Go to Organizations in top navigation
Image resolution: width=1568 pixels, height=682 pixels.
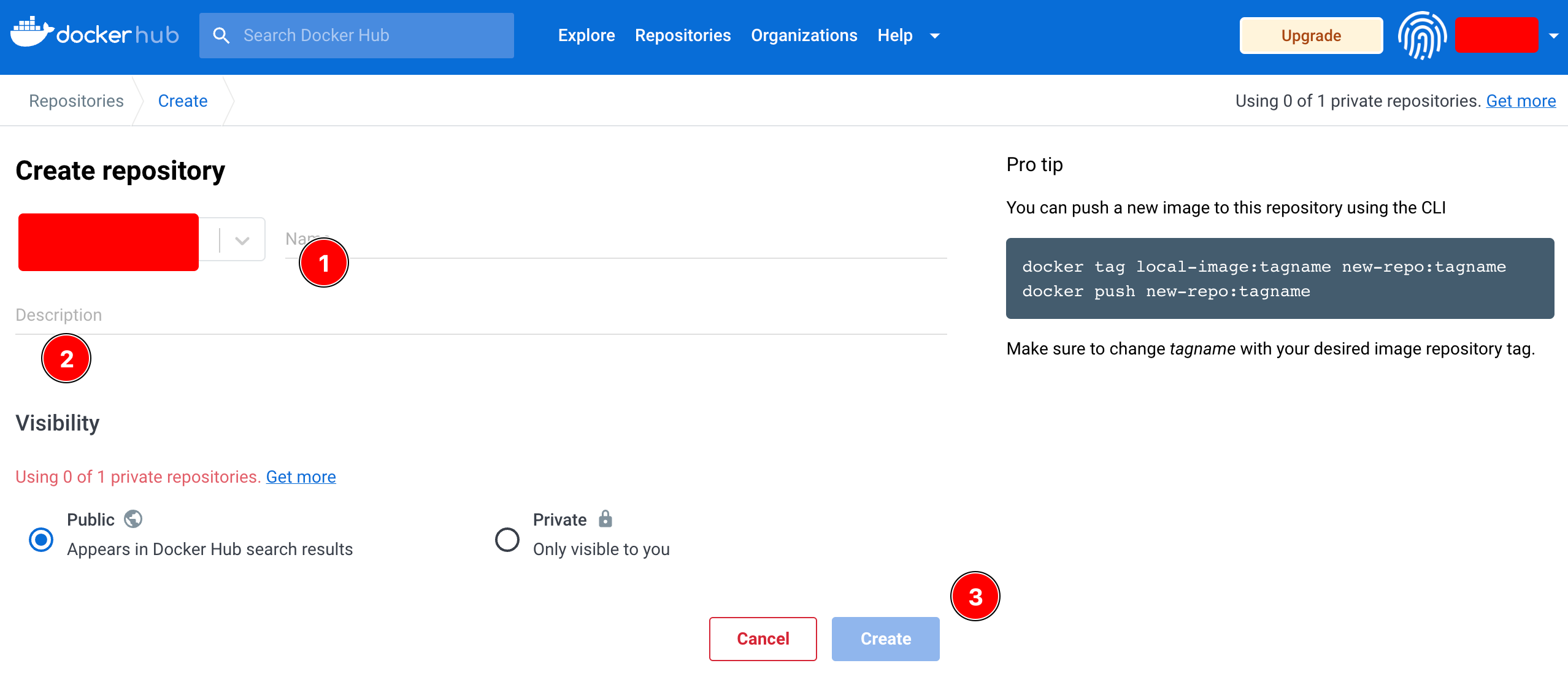[x=804, y=36]
